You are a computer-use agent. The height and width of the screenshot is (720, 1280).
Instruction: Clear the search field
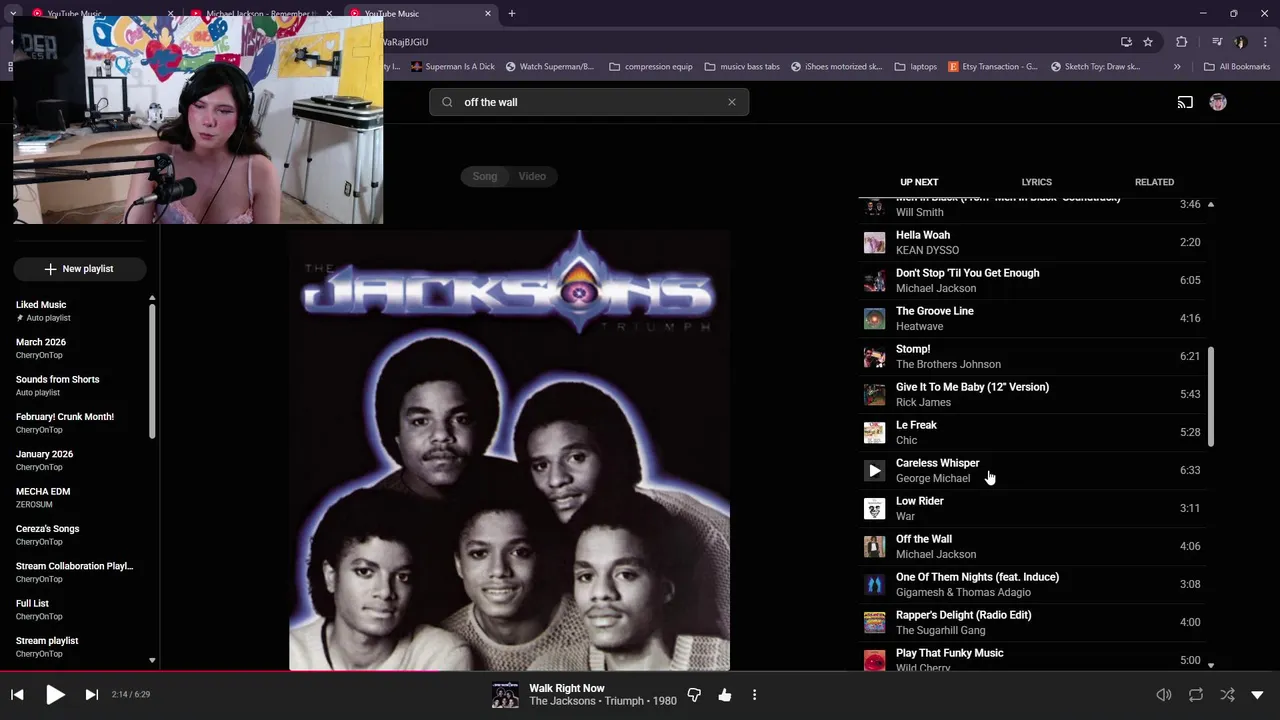click(x=731, y=102)
